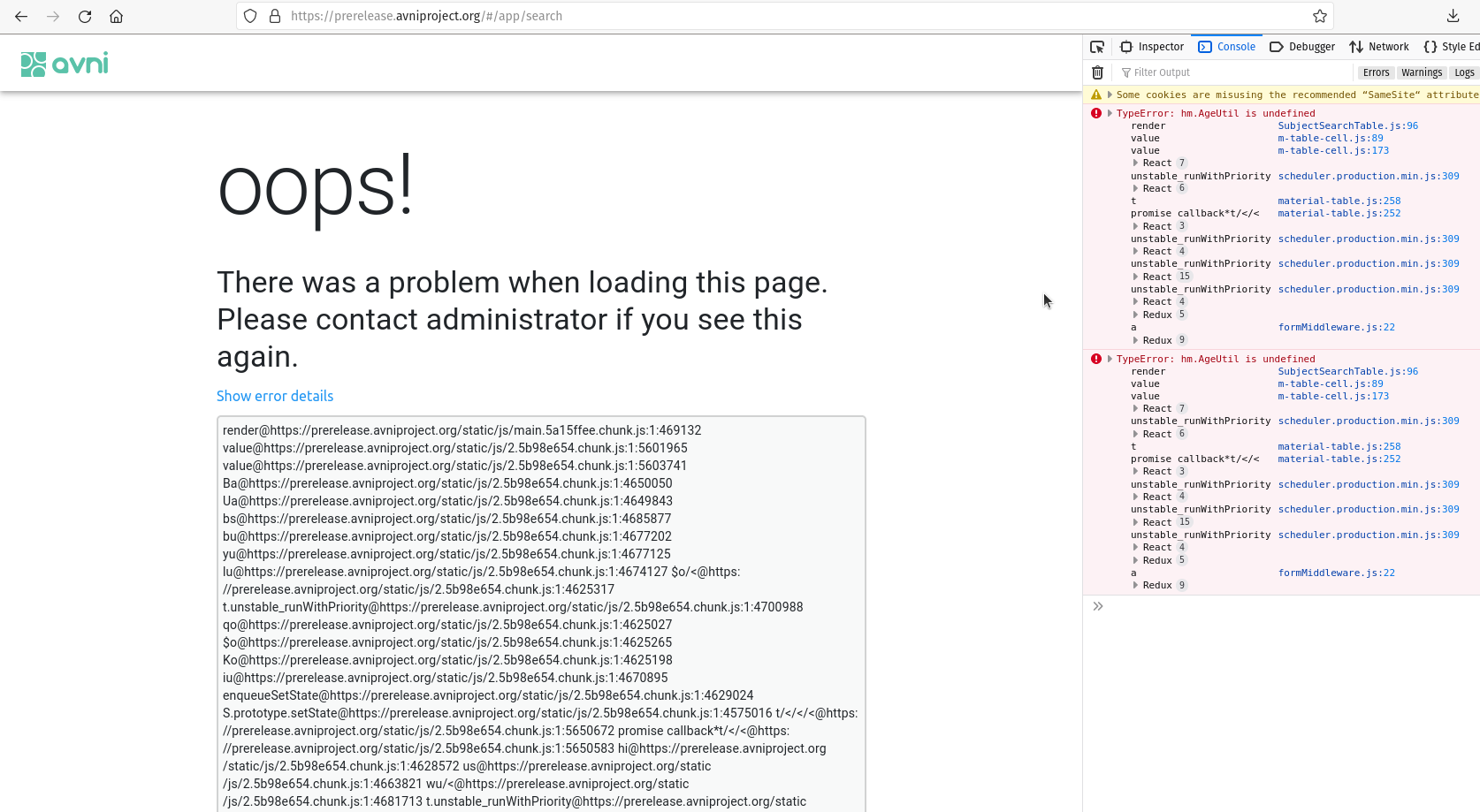The width and height of the screenshot is (1480, 812).
Task: Expand the React 7 stack frames
Action: 1135,163
